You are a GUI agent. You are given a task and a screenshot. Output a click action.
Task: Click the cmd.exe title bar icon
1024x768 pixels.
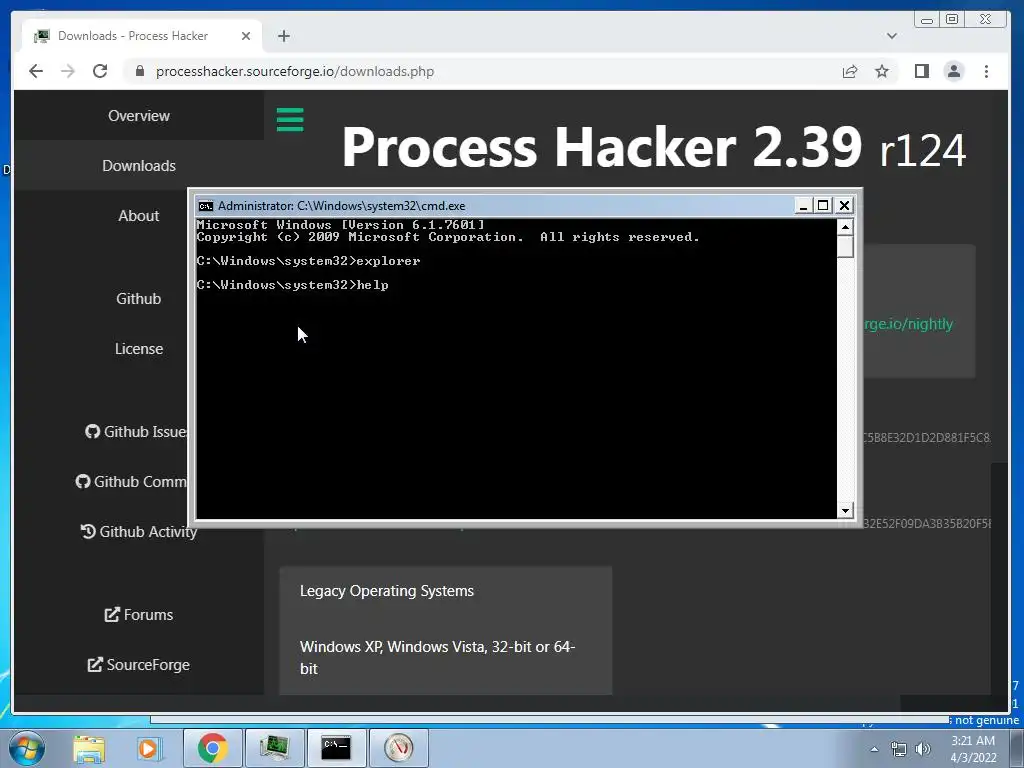[206, 206]
